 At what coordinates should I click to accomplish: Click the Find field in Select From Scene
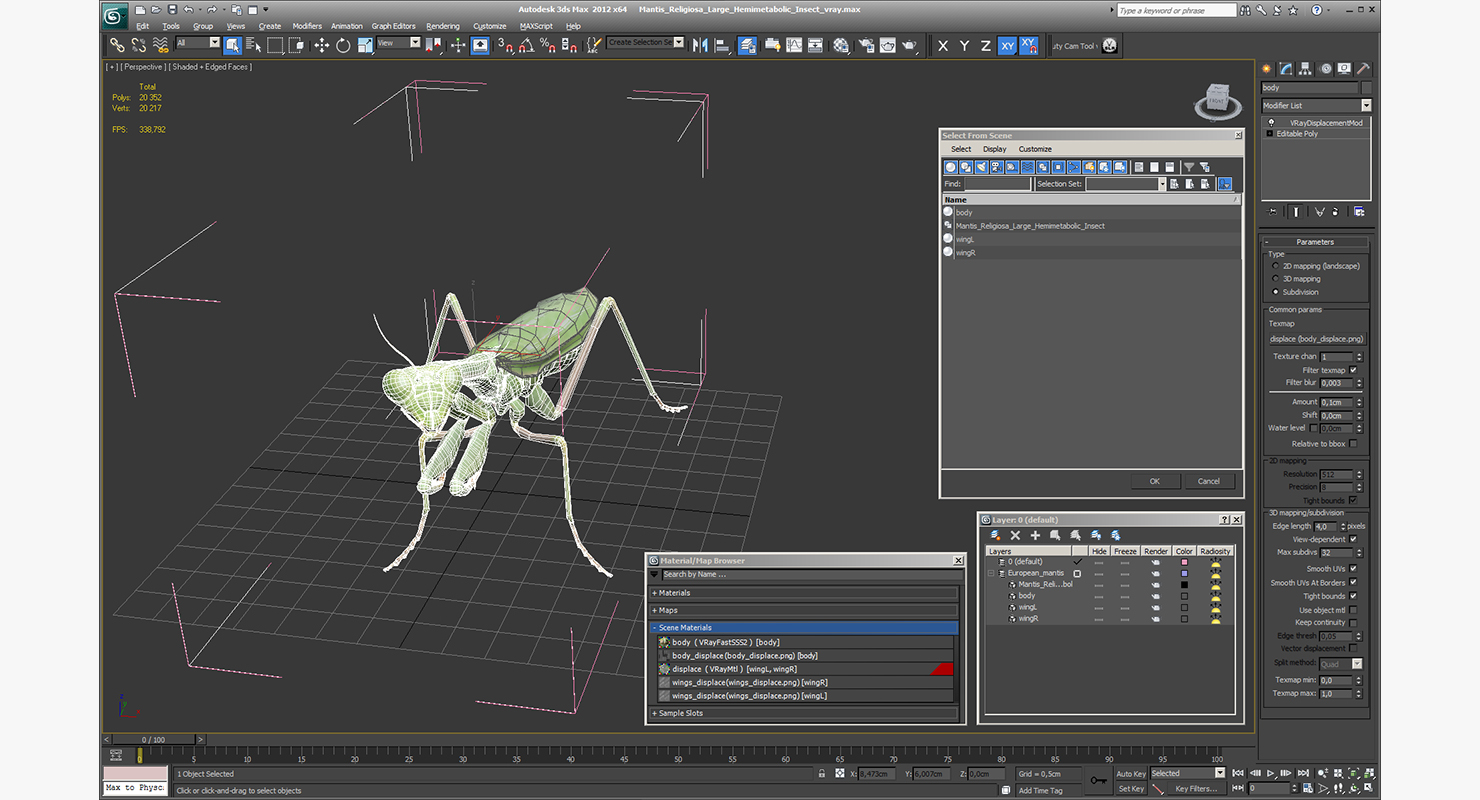[997, 184]
